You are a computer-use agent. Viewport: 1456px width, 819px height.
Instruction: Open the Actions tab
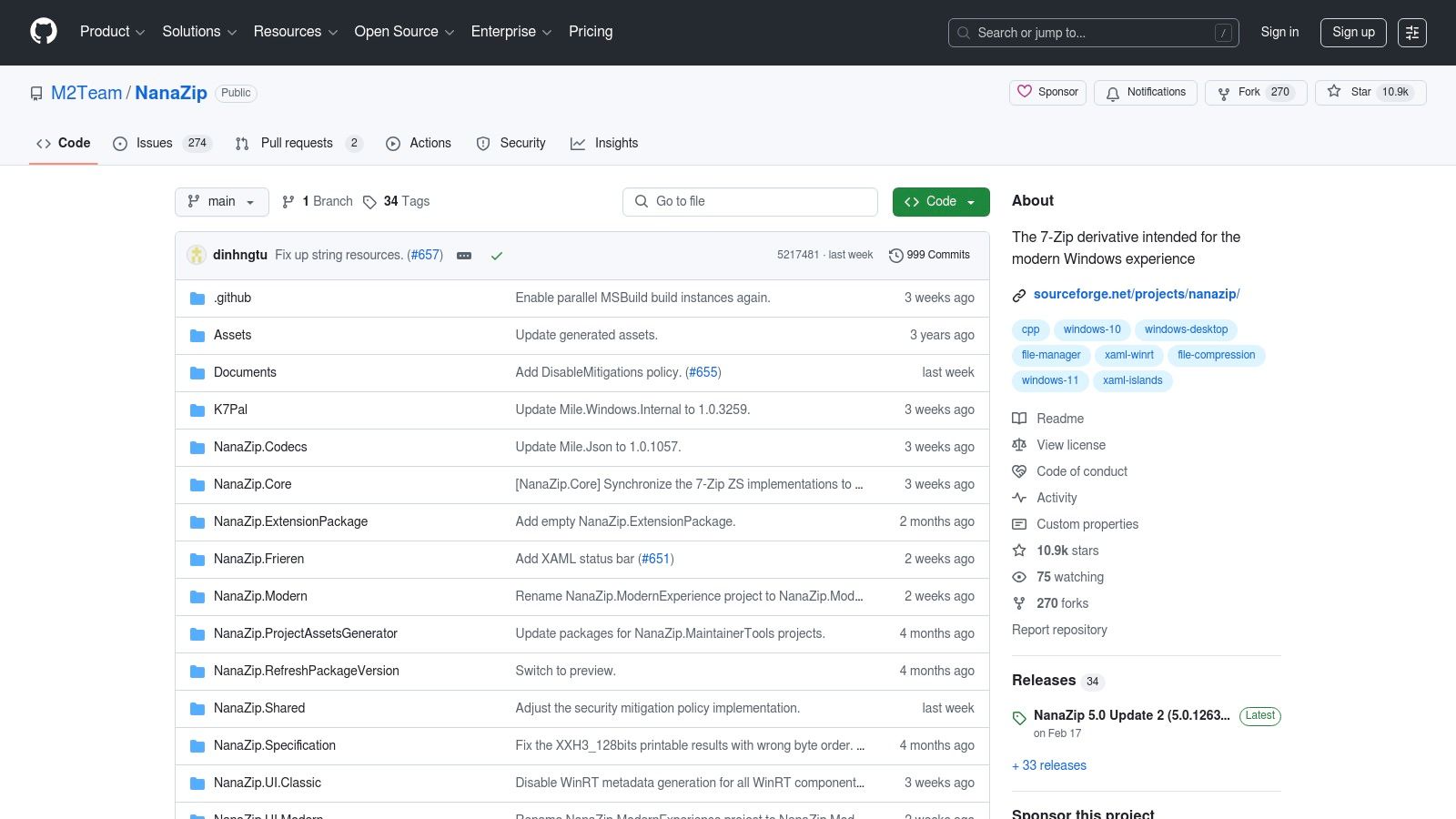click(419, 144)
